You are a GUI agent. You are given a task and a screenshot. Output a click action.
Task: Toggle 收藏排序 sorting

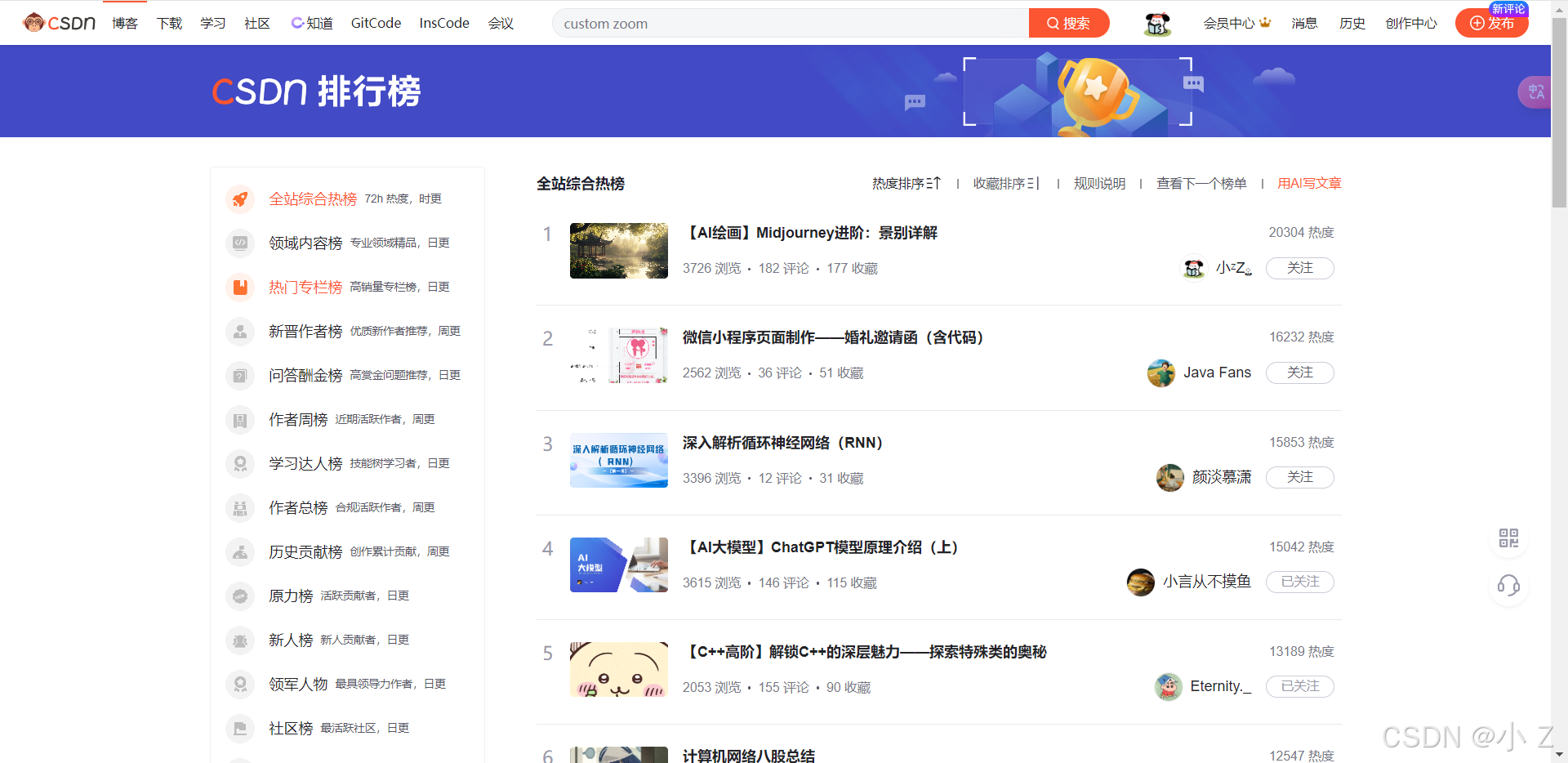[x=1006, y=184]
